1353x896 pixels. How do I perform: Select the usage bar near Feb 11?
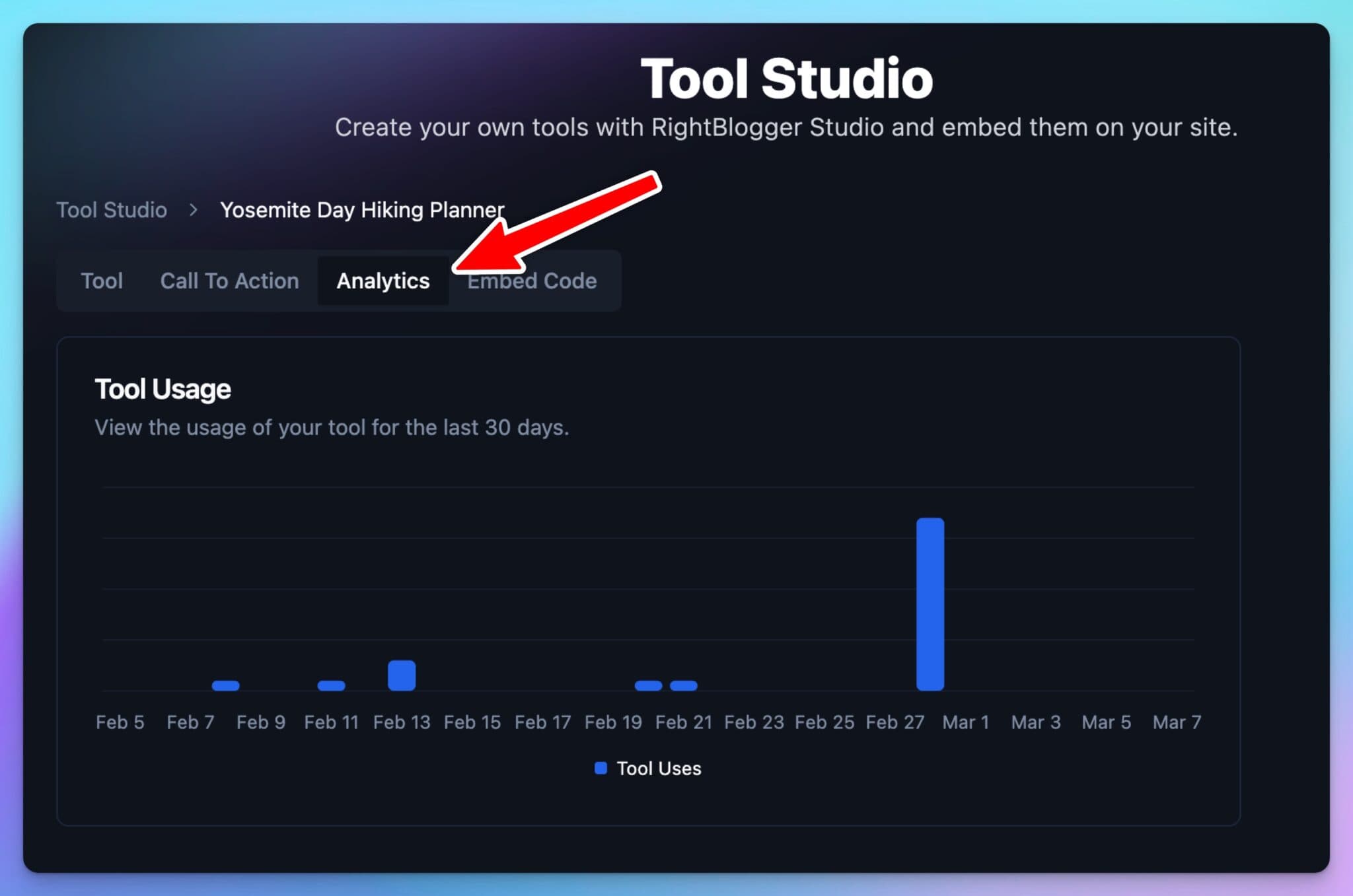tap(331, 686)
